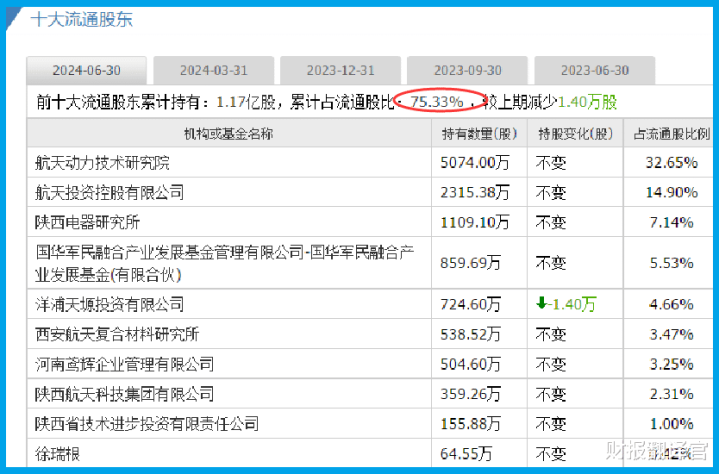Click shareholder name 徐瑞根
Screen dimensions: 719x474
click(57, 454)
